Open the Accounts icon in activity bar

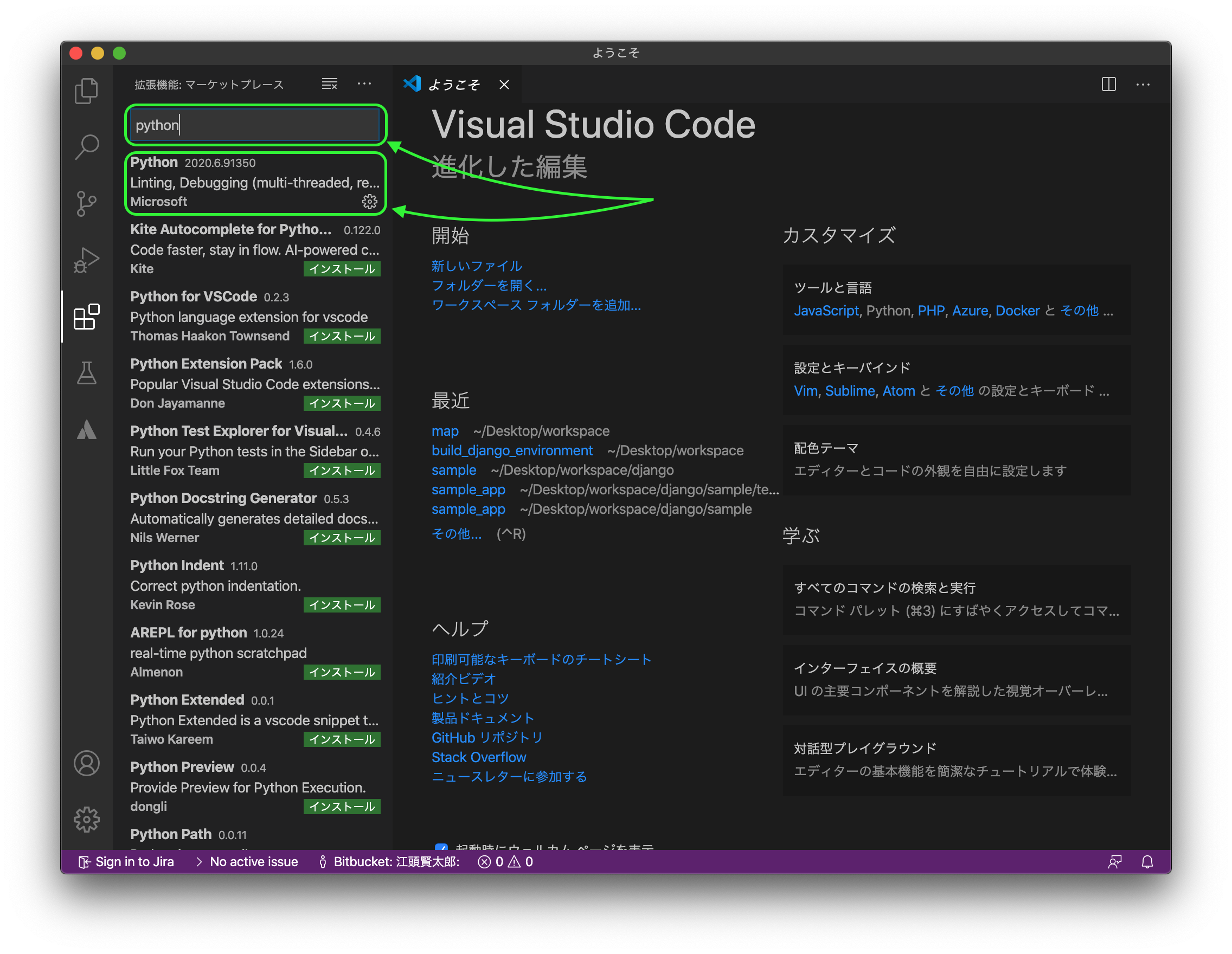click(86, 763)
